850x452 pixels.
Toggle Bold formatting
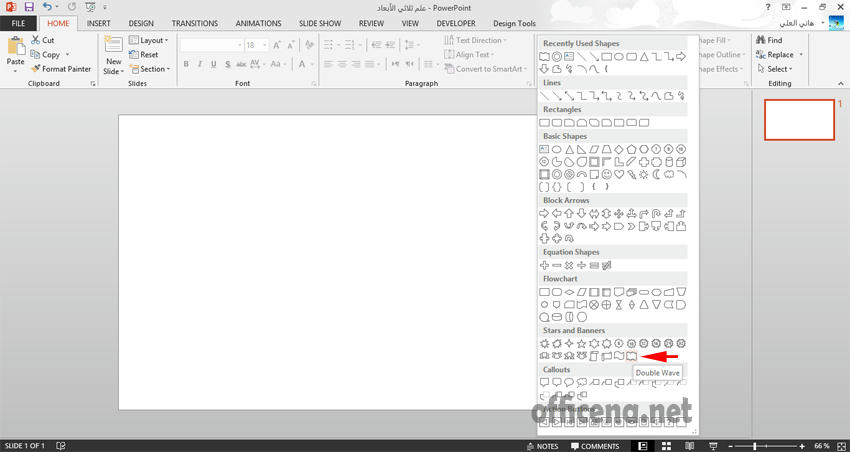[186, 64]
